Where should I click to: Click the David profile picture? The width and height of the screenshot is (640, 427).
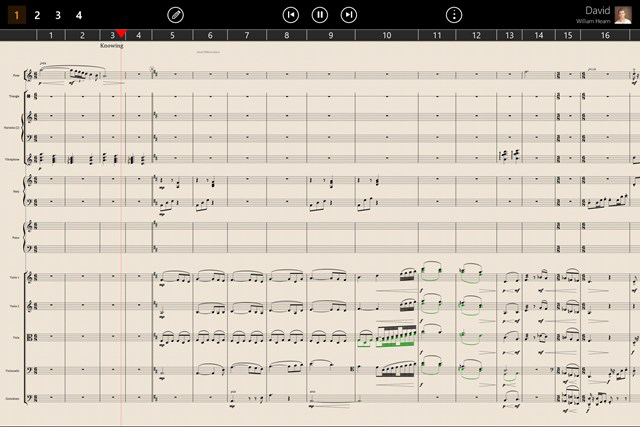pyautogui.click(x=623, y=14)
